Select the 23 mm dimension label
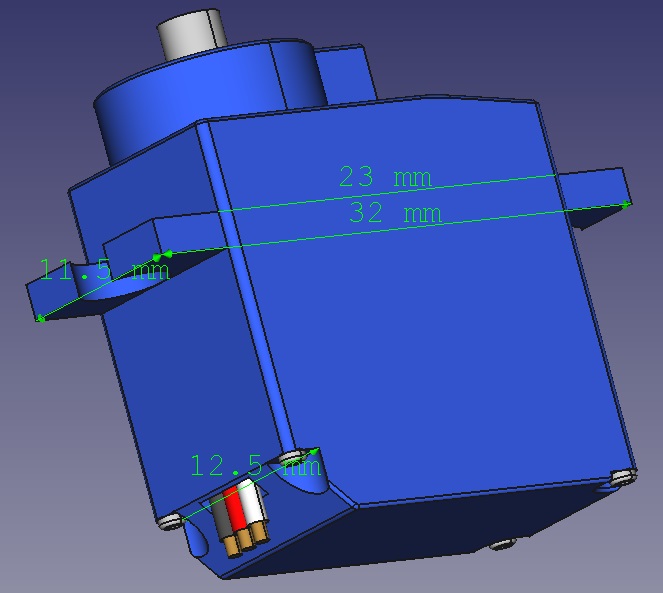The height and width of the screenshot is (593, 663). [x=385, y=177]
